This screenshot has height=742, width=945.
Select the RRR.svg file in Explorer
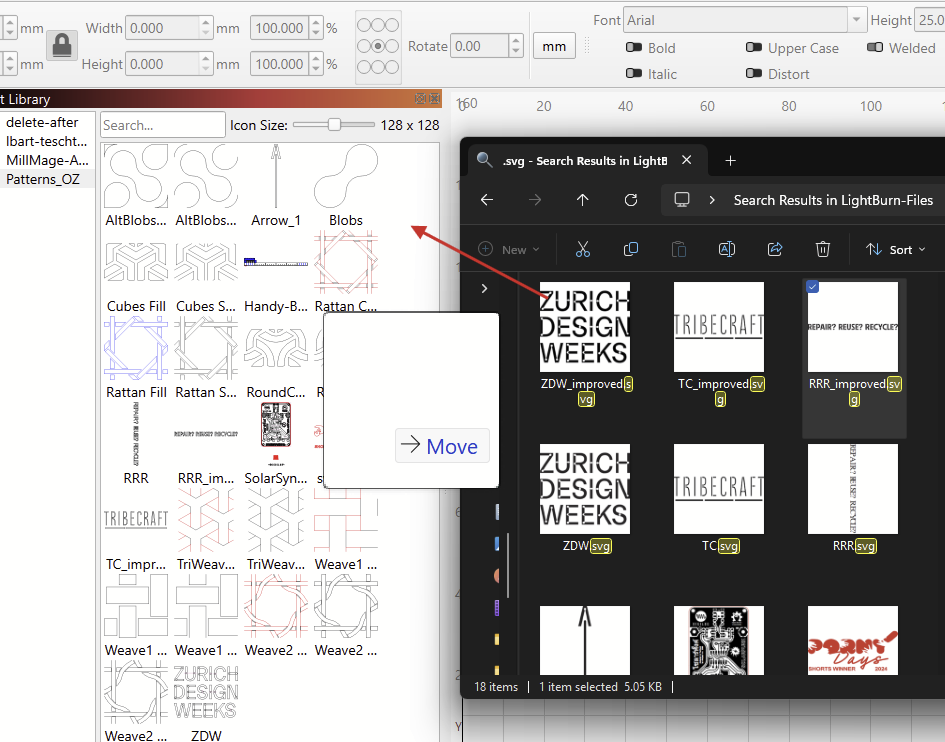pos(853,498)
